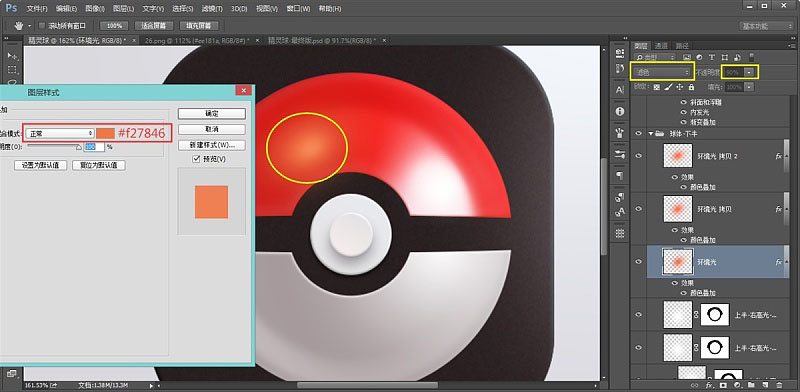Open blend mode dropdown 正常 in layer style dialog
The image size is (800, 392).
pos(60,133)
